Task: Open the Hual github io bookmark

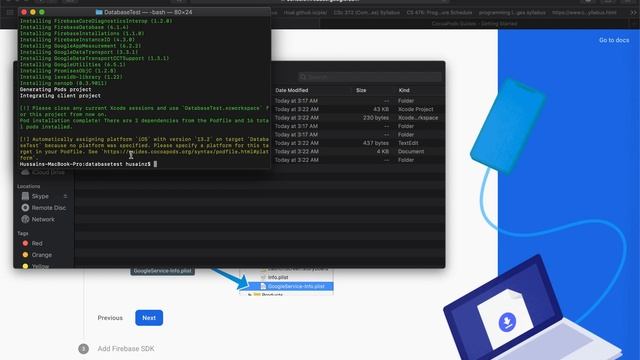Action: (305, 13)
